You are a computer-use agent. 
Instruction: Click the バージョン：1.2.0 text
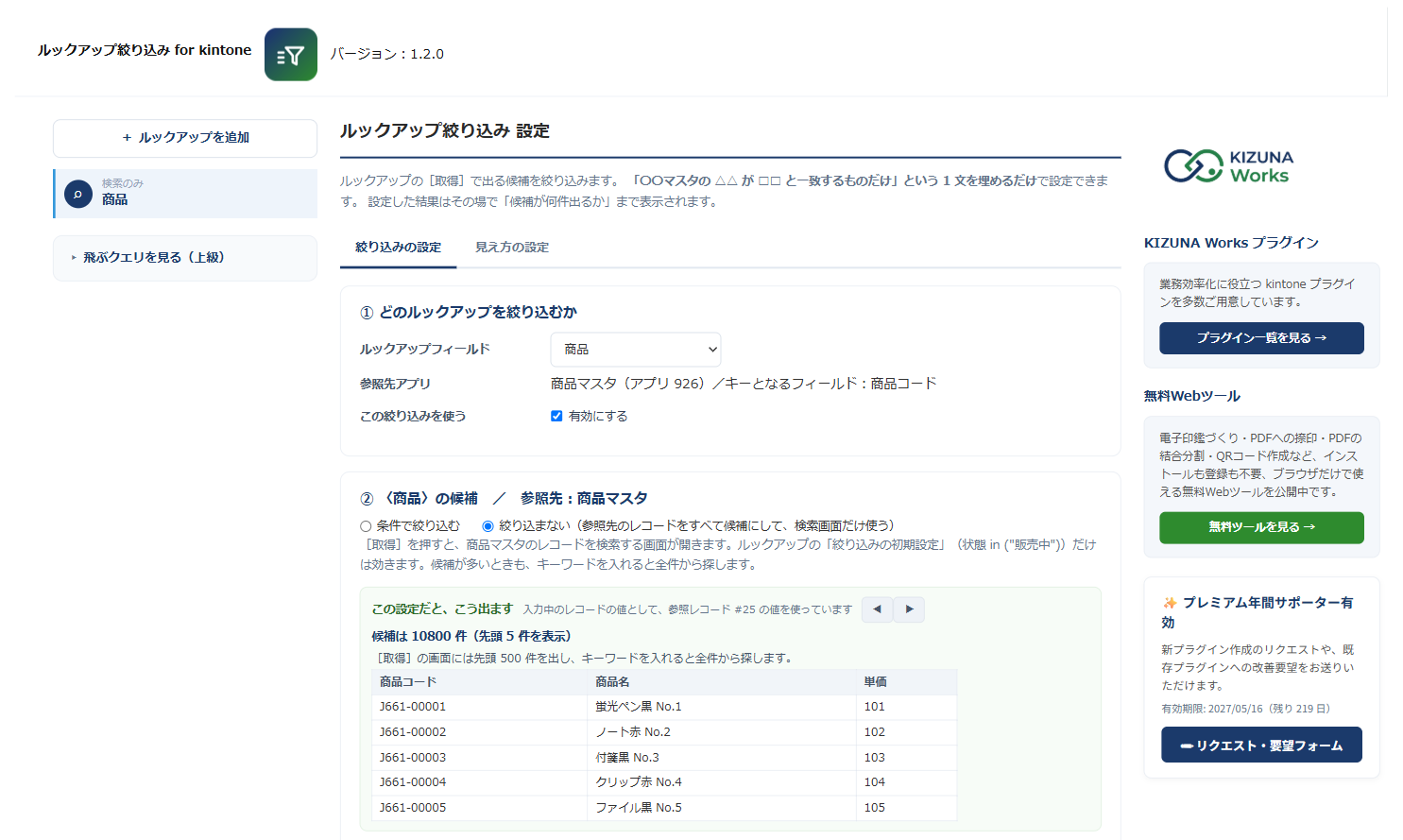[x=386, y=54]
